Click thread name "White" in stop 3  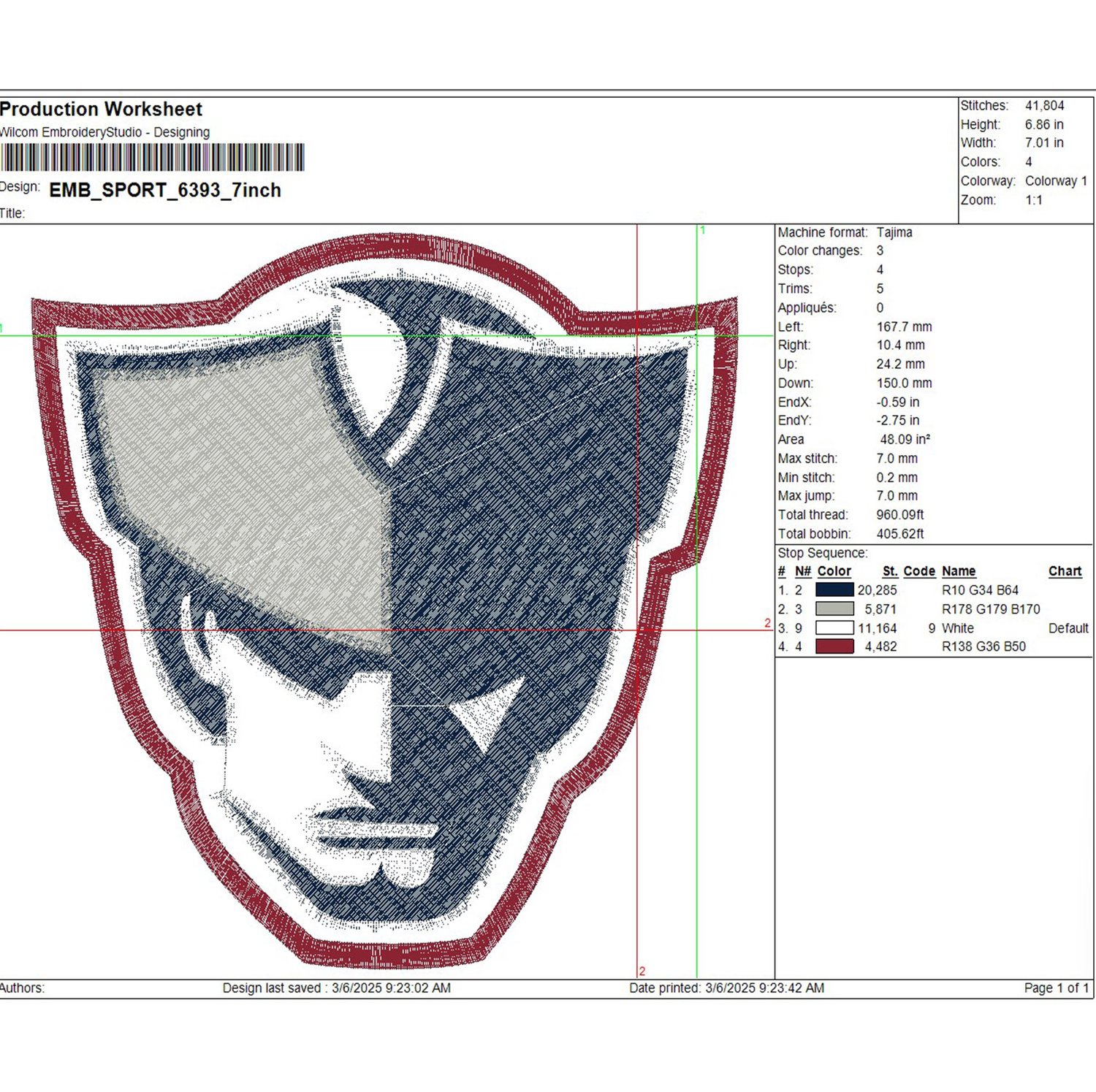click(958, 628)
